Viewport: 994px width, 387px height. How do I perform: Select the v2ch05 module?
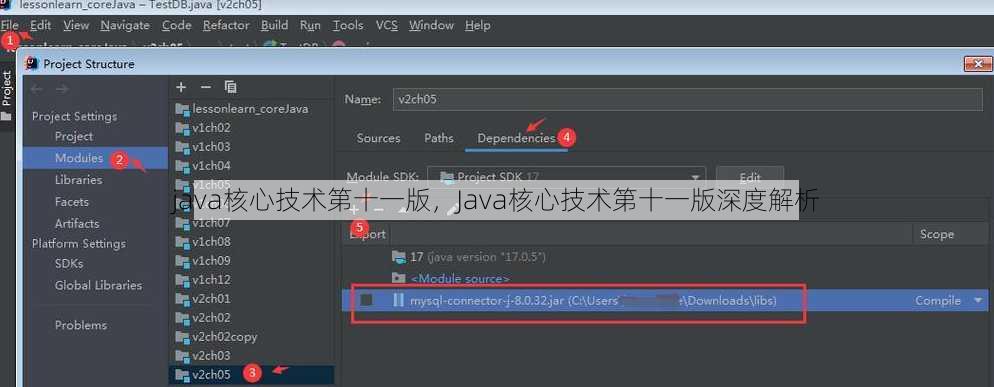tap(251, 374)
